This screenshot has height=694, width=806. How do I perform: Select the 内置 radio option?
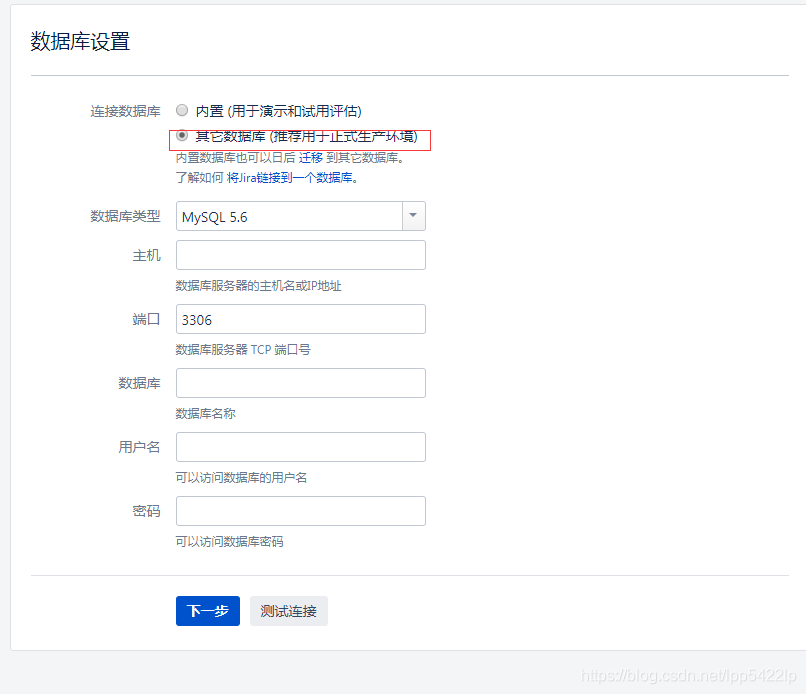pyautogui.click(x=182, y=110)
